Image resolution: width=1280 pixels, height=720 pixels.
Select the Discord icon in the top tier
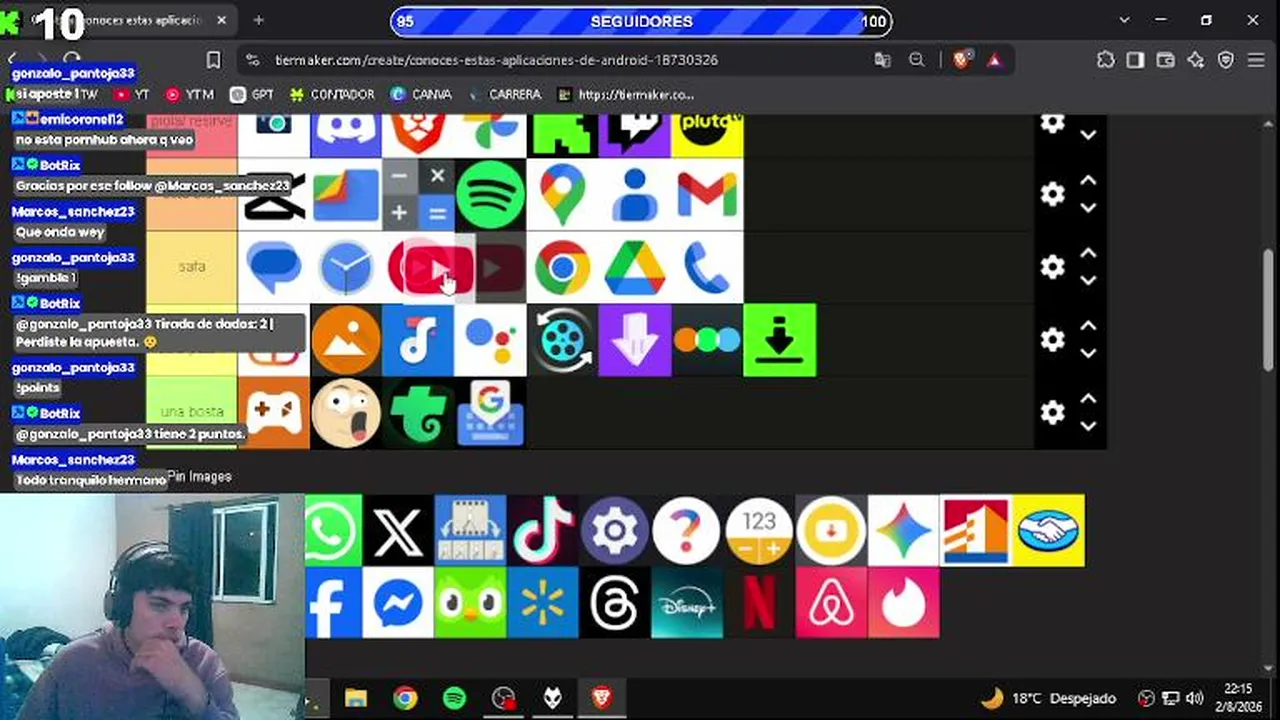coord(346,134)
